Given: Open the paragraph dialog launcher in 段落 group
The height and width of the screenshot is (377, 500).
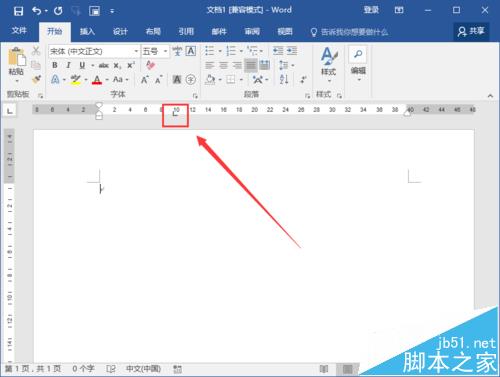Looking at the screenshot, I should click(307, 96).
